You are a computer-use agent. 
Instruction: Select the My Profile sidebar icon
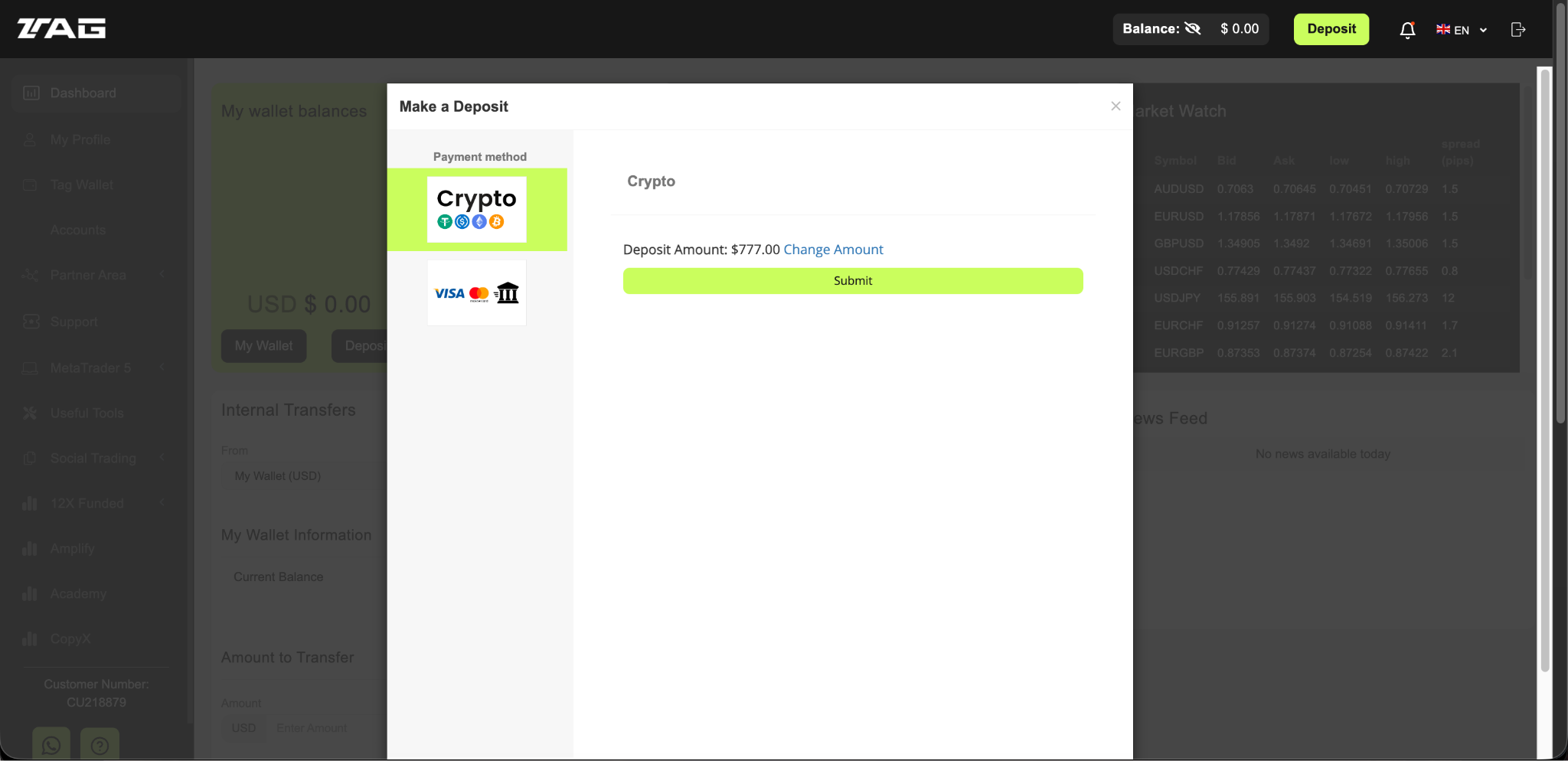point(31,139)
